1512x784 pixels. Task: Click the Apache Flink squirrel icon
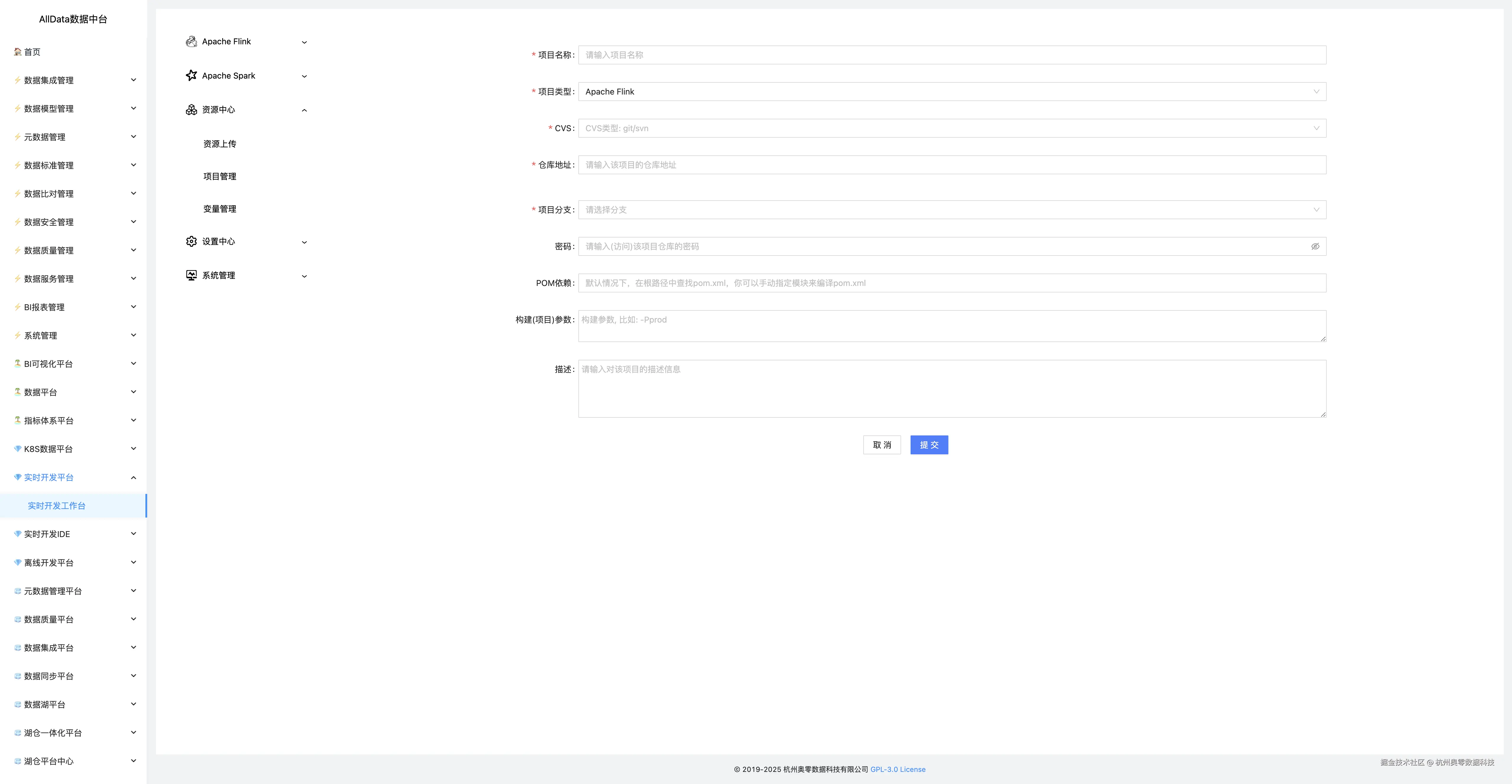(x=191, y=42)
